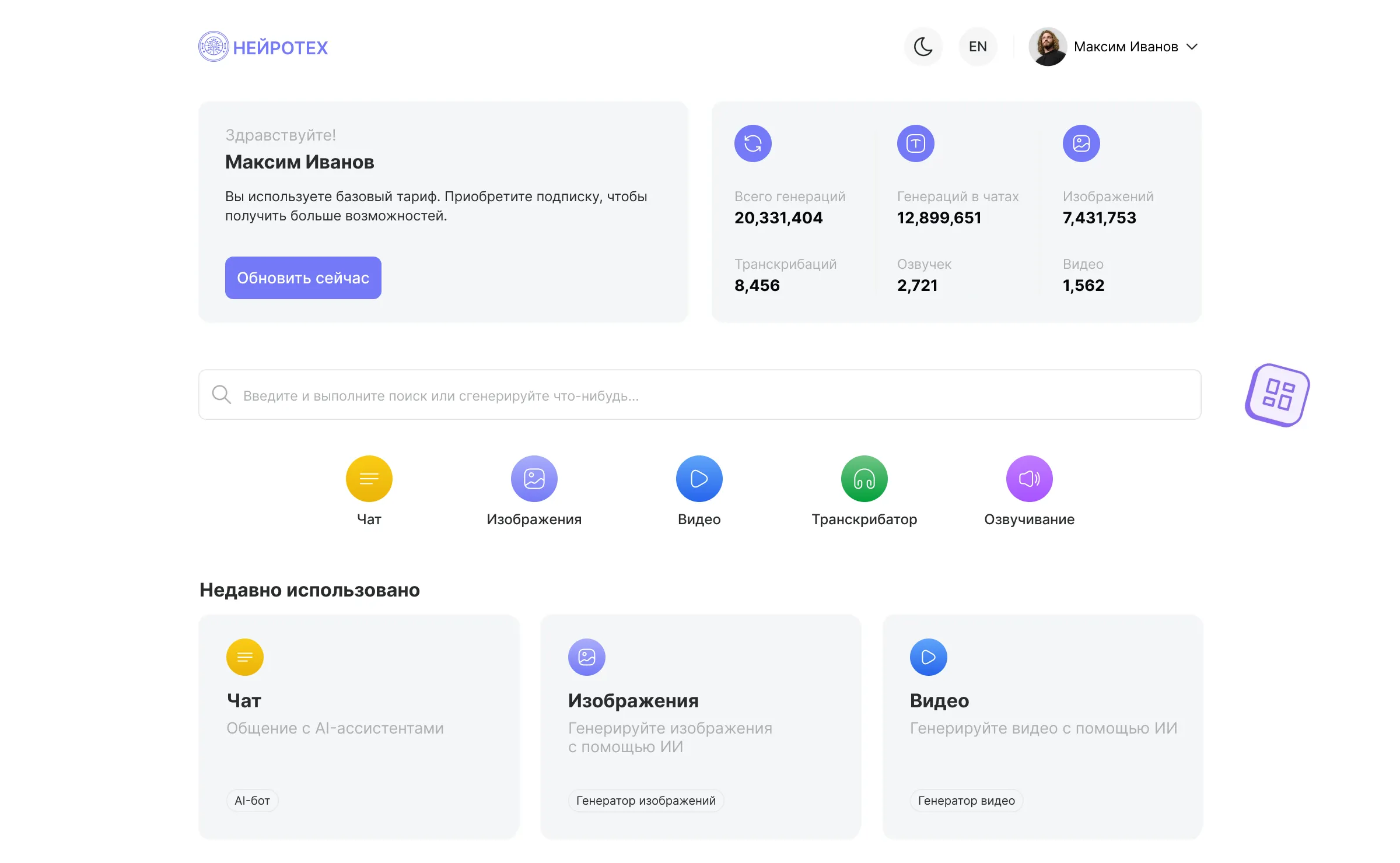Click the yellow Чат icon in recent cards
Image resolution: width=1400 pixels, height=863 pixels.
244,657
